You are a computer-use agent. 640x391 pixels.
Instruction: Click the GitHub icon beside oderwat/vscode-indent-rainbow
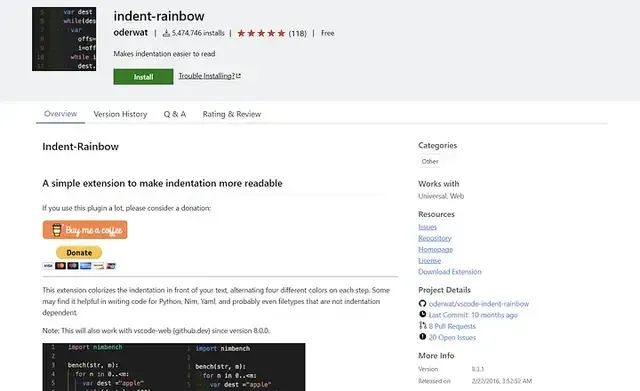pyautogui.click(x=422, y=303)
